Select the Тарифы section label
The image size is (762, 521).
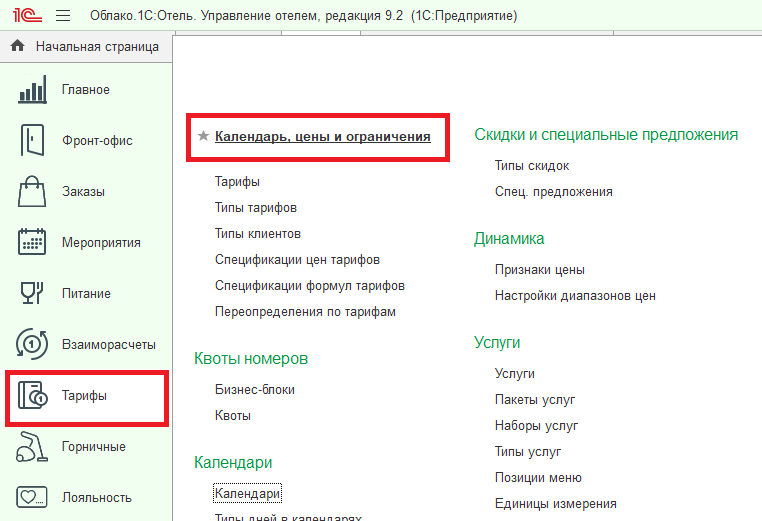pos(84,396)
